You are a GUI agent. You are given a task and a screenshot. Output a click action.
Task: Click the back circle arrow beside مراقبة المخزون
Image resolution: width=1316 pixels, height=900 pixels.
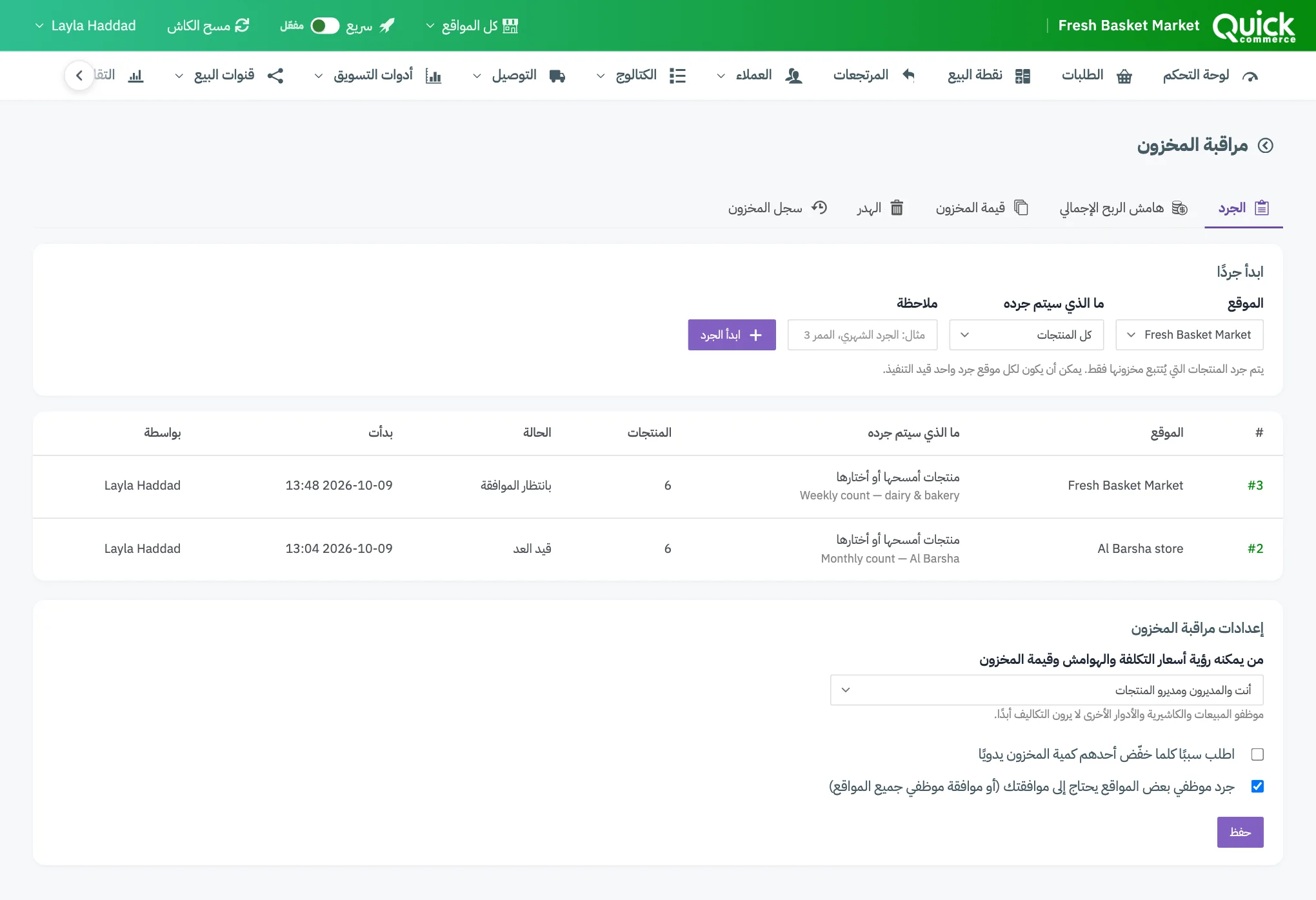coord(1266,146)
